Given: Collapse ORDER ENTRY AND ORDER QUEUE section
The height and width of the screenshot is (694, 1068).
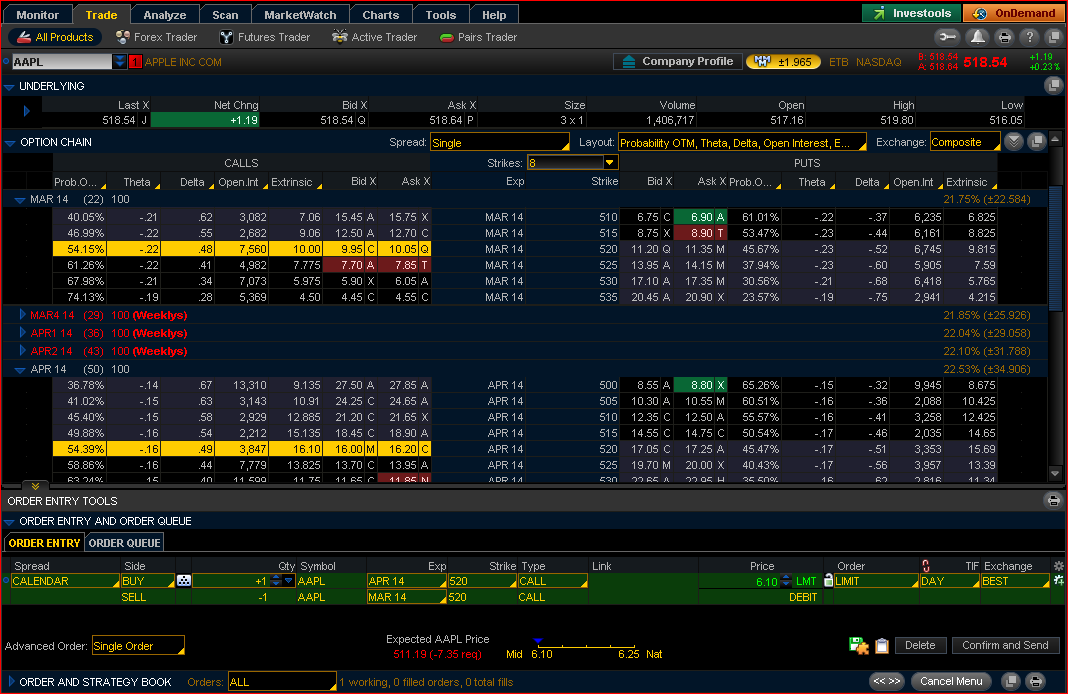Looking at the screenshot, I should [x=10, y=522].
